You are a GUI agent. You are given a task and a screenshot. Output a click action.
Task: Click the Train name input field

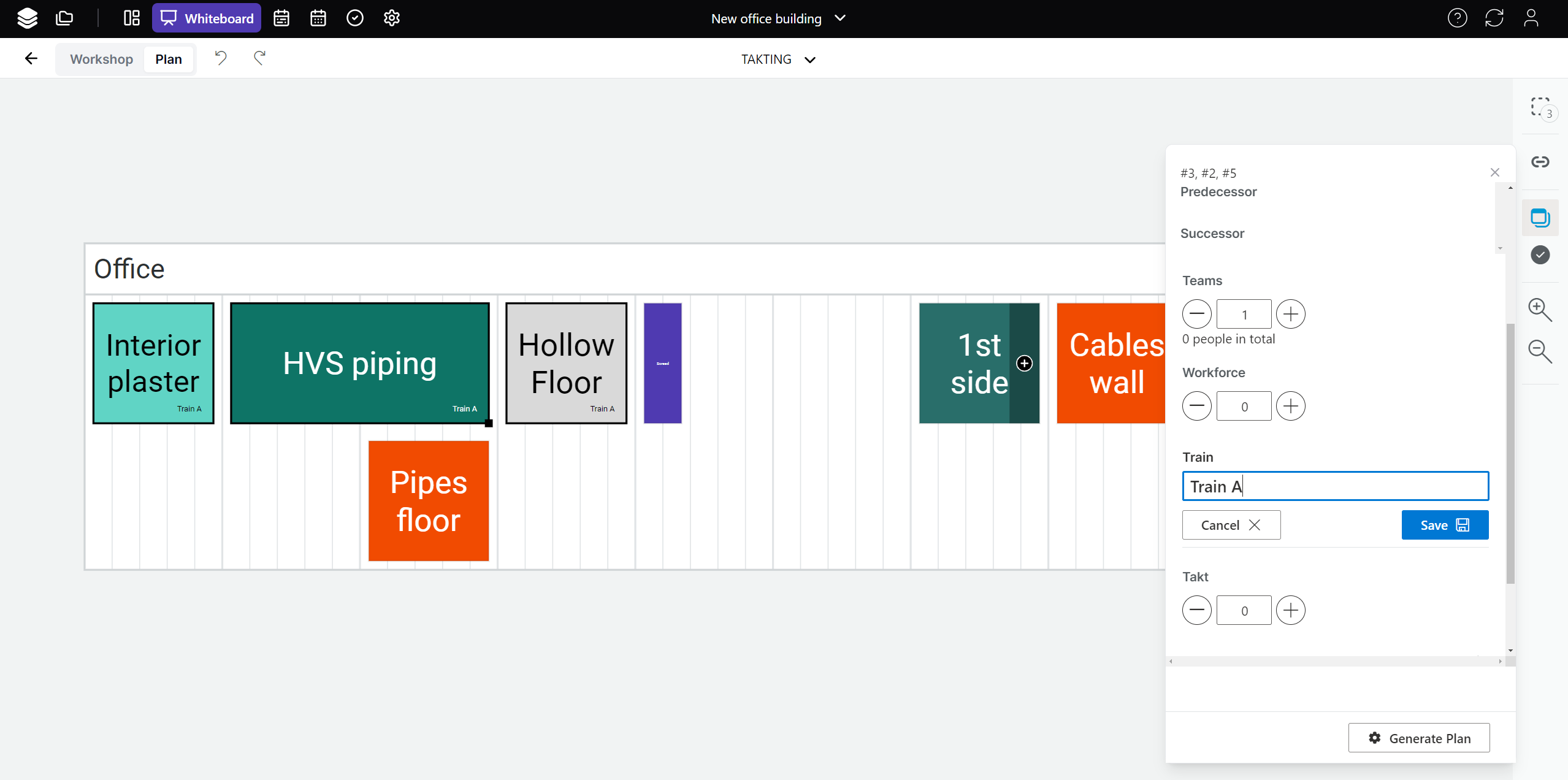pyautogui.click(x=1335, y=486)
